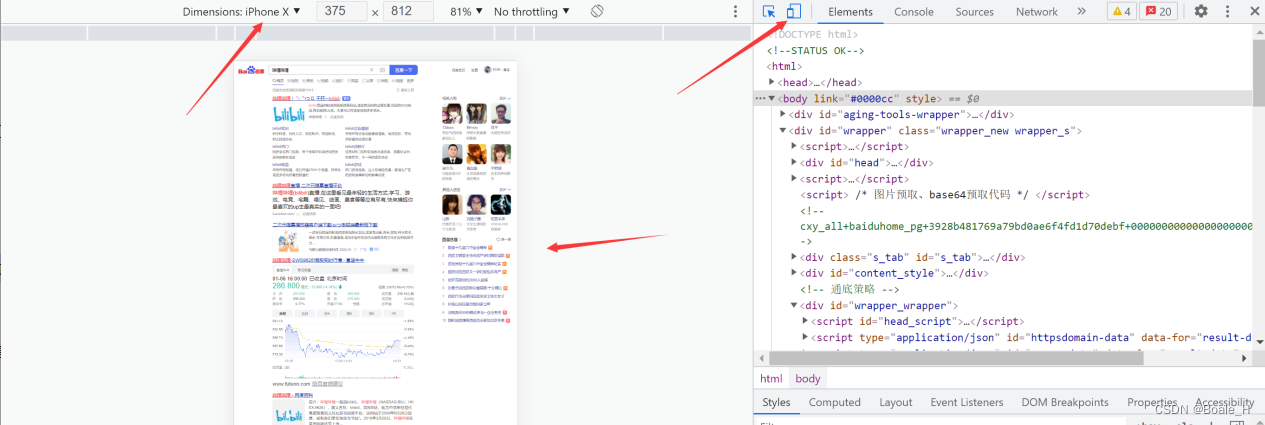Open device toolbar more options menu
Viewport: 1265px width, 425px height.
[735, 11]
